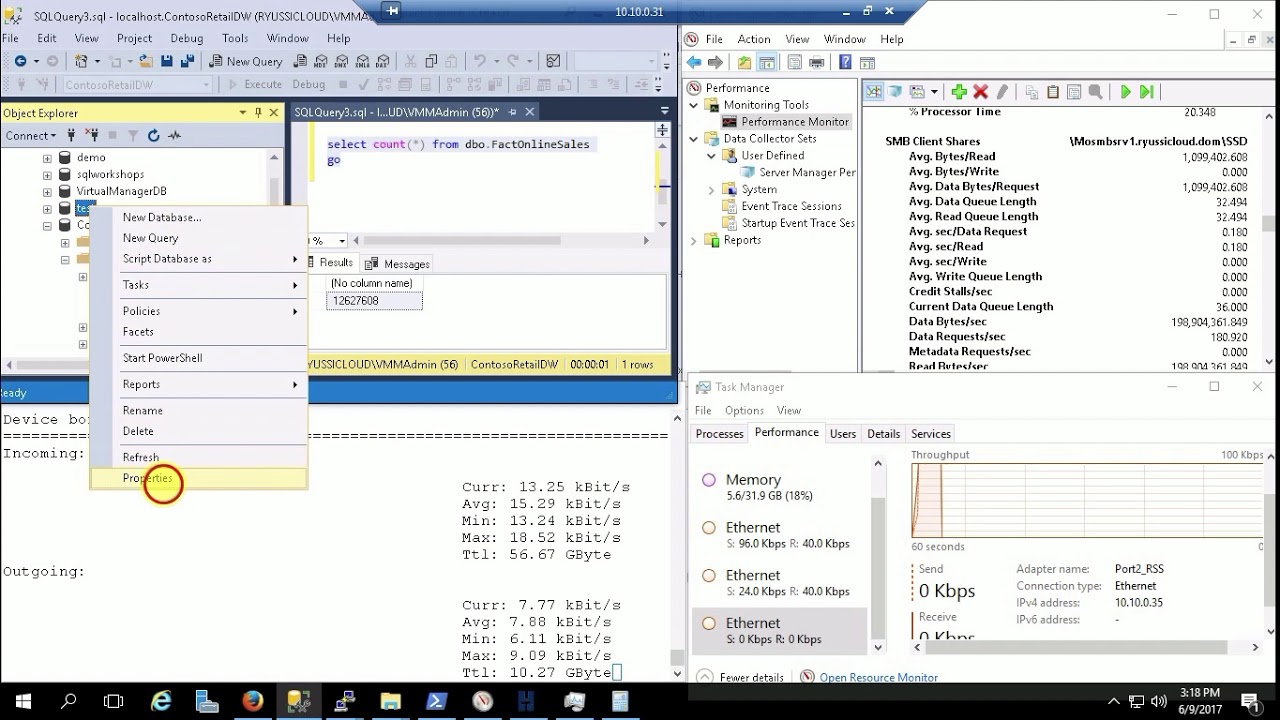Click the Windows Start button
This screenshot has width=1280, height=720.
point(22,701)
